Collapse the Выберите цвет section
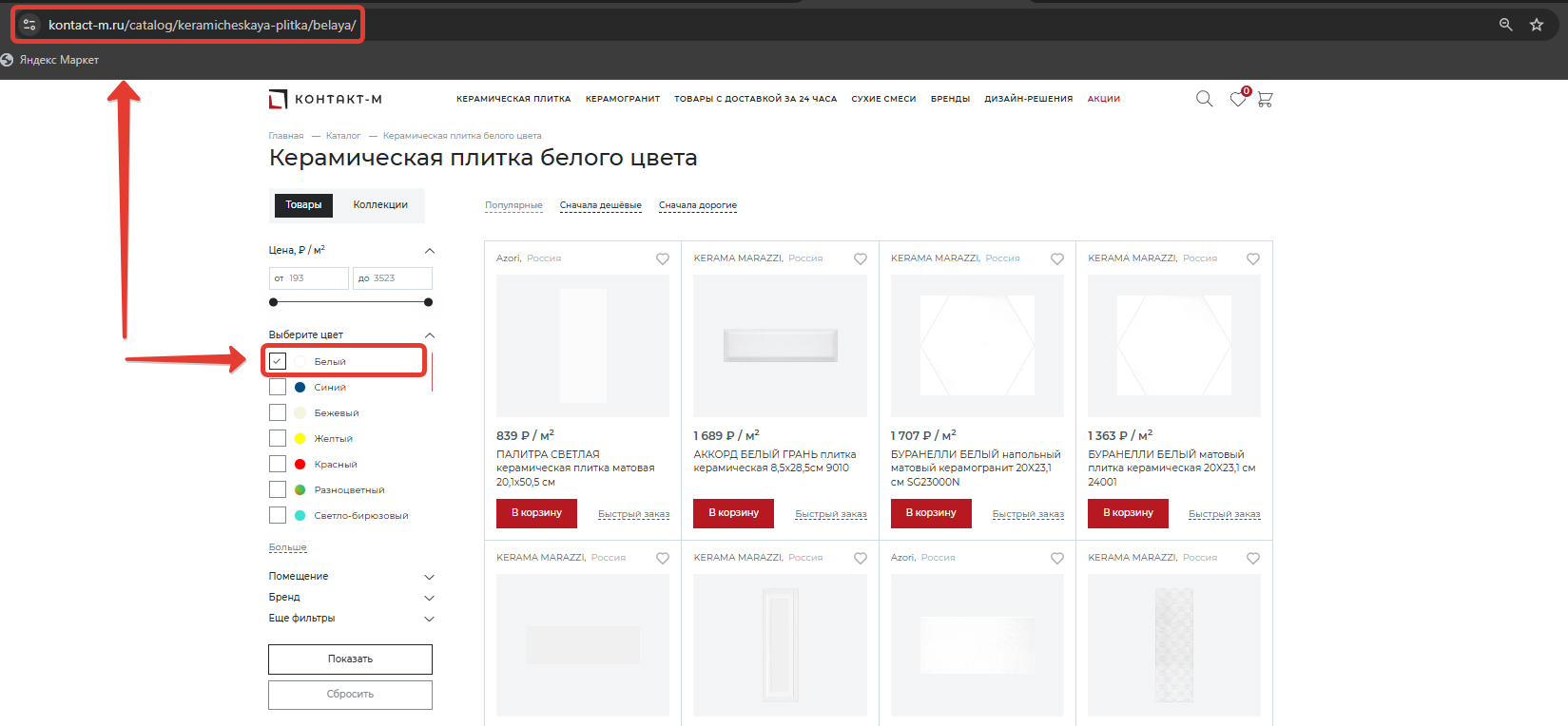This screenshot has height=726, width=1568. (429, 335)
